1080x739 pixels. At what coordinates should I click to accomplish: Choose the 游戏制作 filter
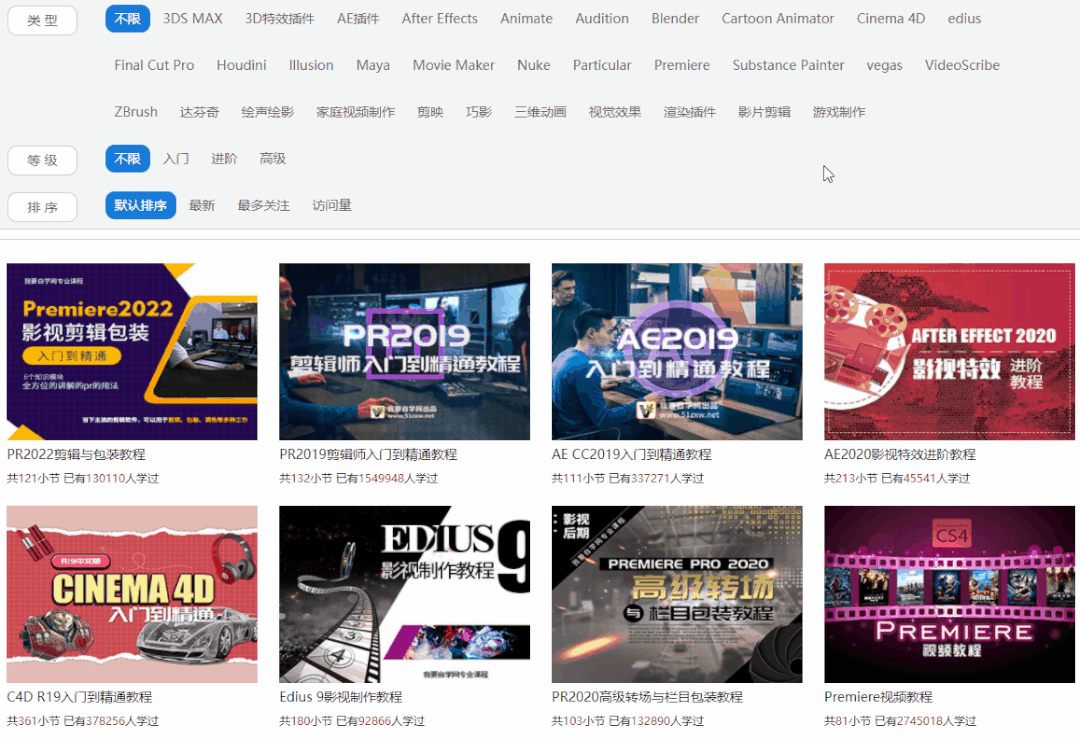tap(839, 112)
